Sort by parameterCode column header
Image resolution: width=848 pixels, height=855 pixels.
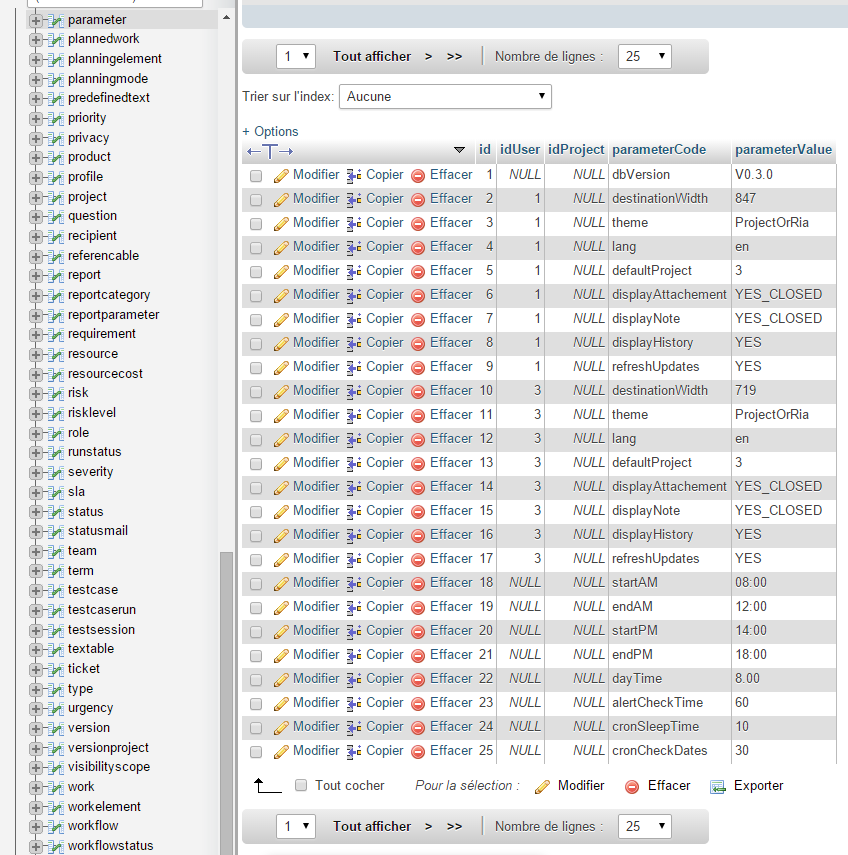pos(658,150)
